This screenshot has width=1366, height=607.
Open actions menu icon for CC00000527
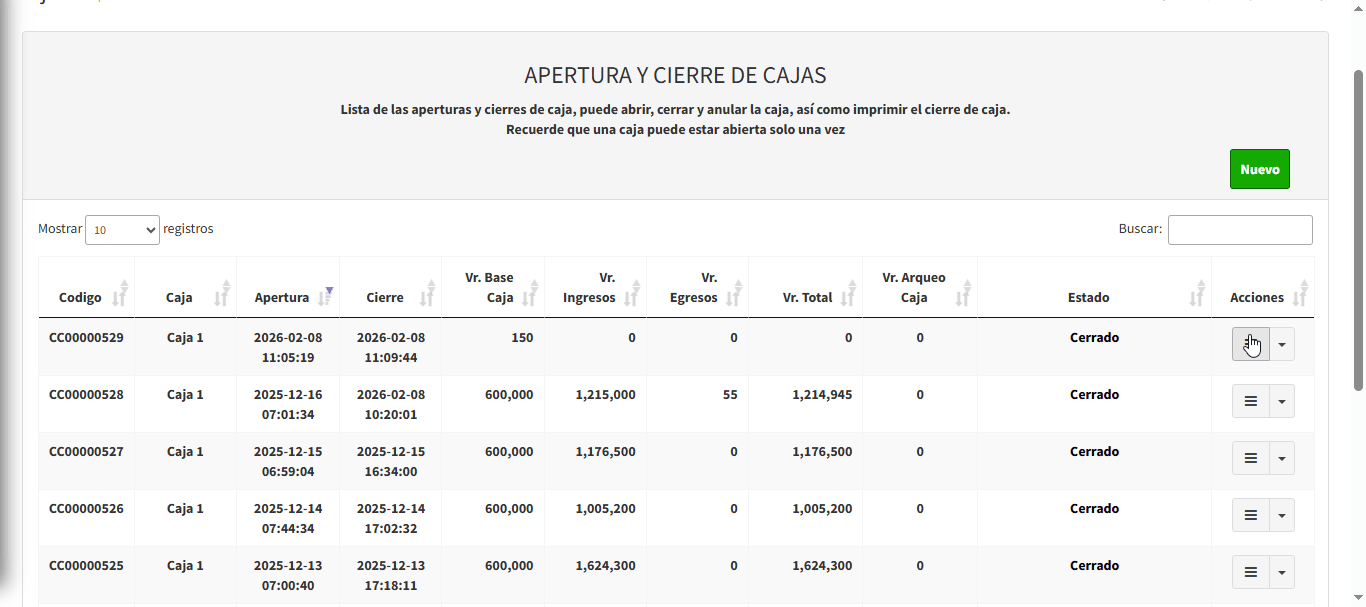[x=1250, y=458]
